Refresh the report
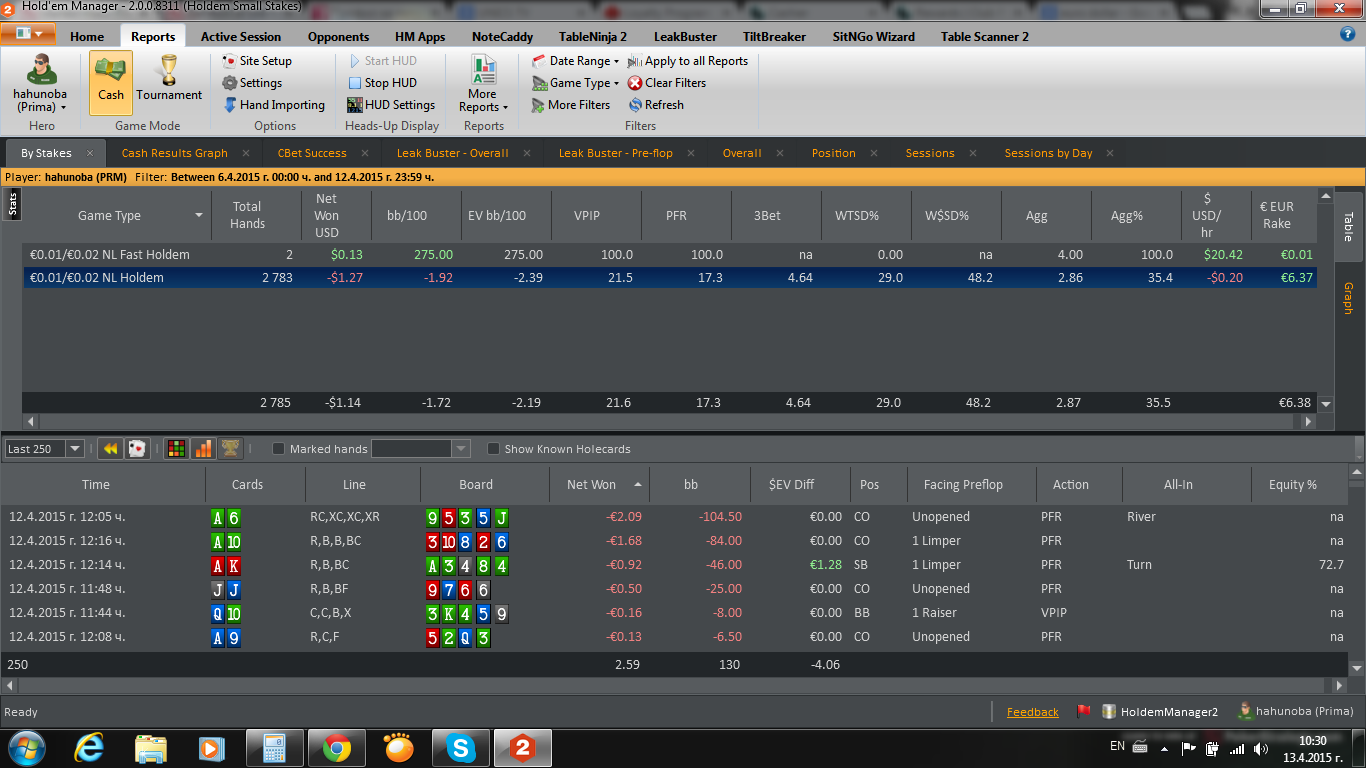The height and width of the screenshot is (768, 1366). 656,105
